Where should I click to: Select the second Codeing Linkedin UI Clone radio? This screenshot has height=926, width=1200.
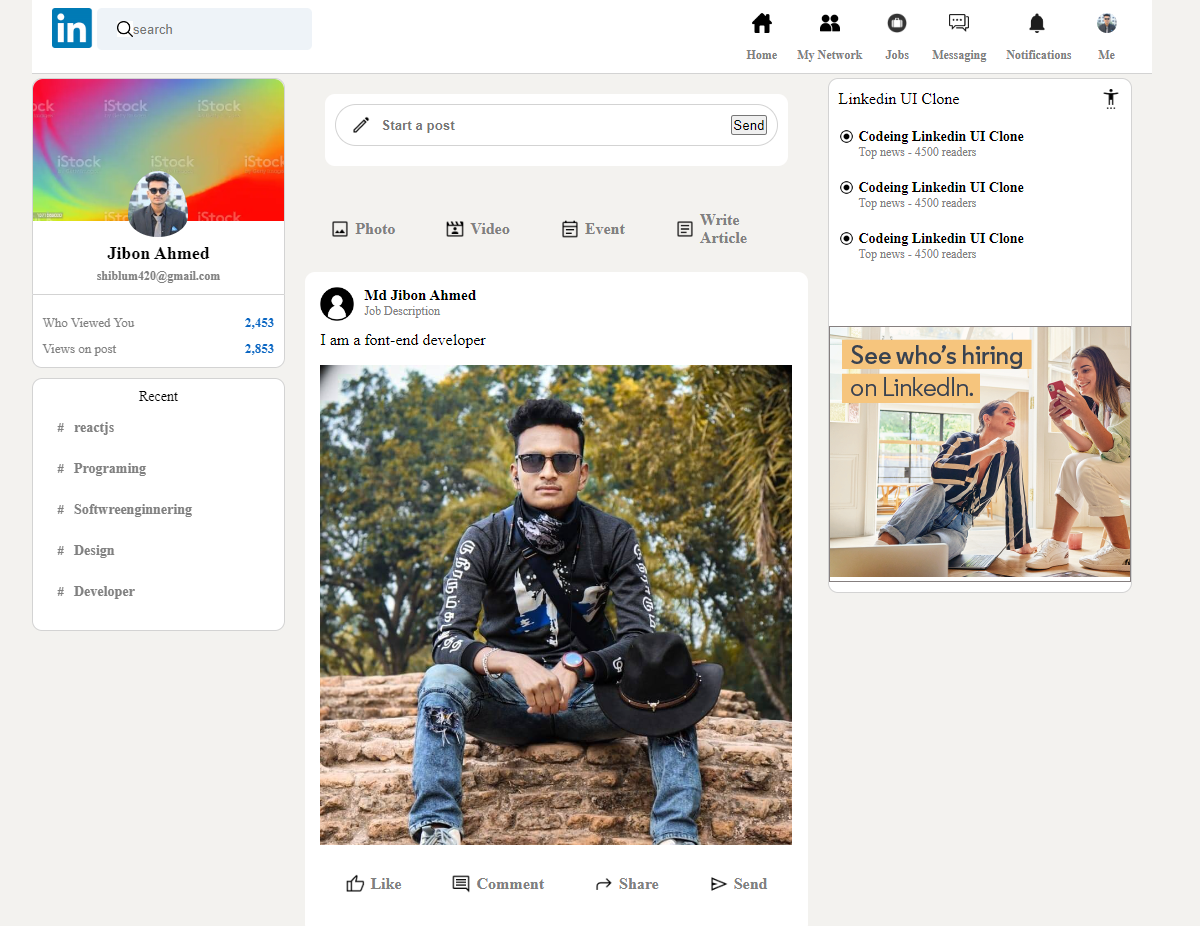[x=846, y=187]
